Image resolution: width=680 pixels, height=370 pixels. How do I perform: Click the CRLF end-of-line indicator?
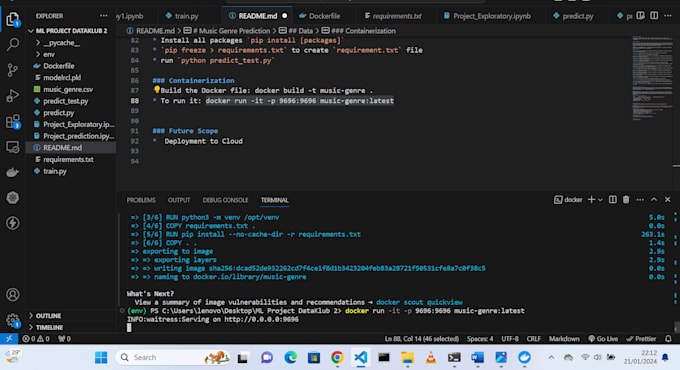(x=533, y=339)
